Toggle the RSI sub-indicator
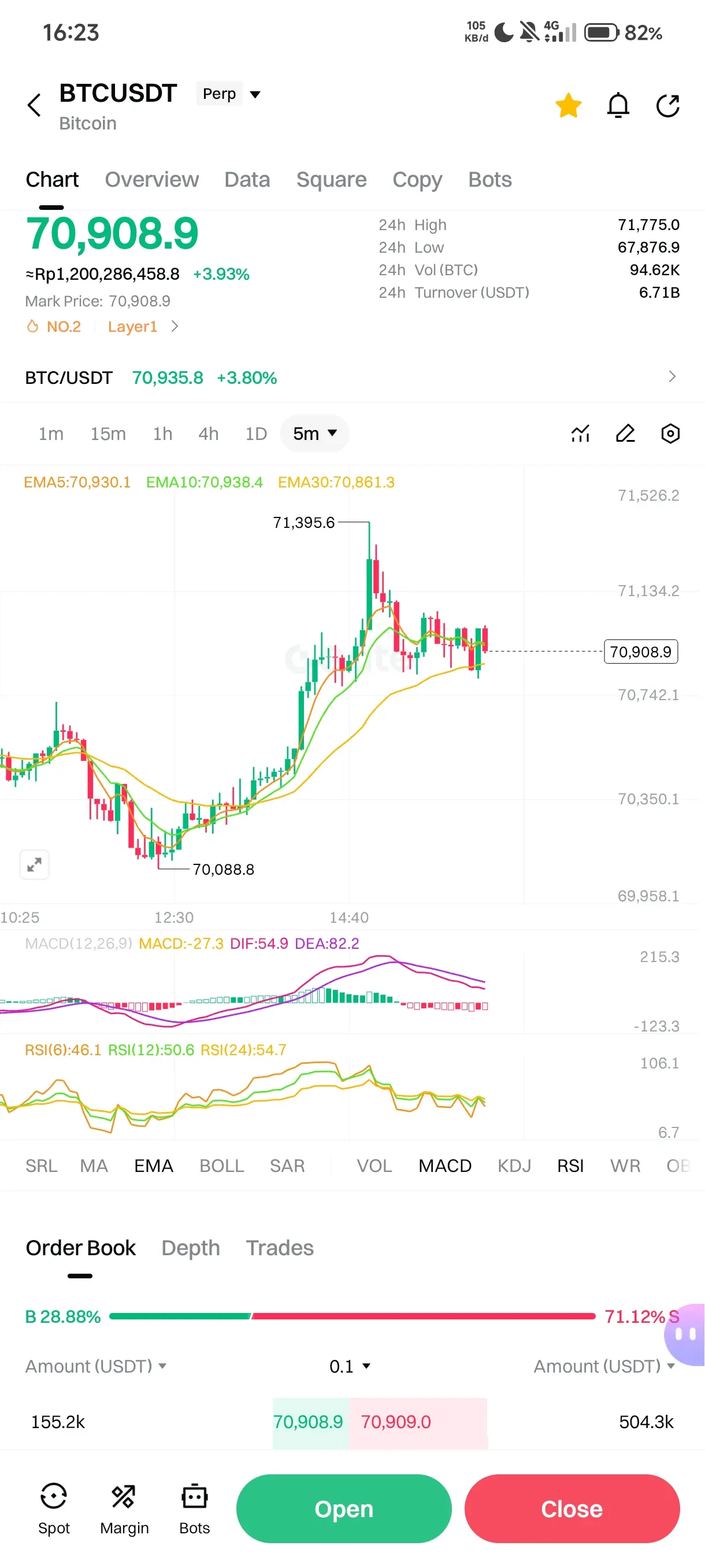This screenshot has height=1568, width=705. click(570, 1166)
